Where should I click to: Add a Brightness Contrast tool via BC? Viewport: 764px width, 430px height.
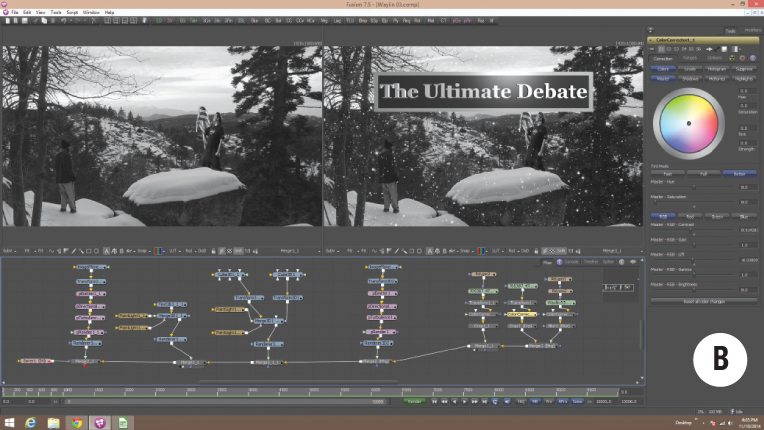(267, 21)
